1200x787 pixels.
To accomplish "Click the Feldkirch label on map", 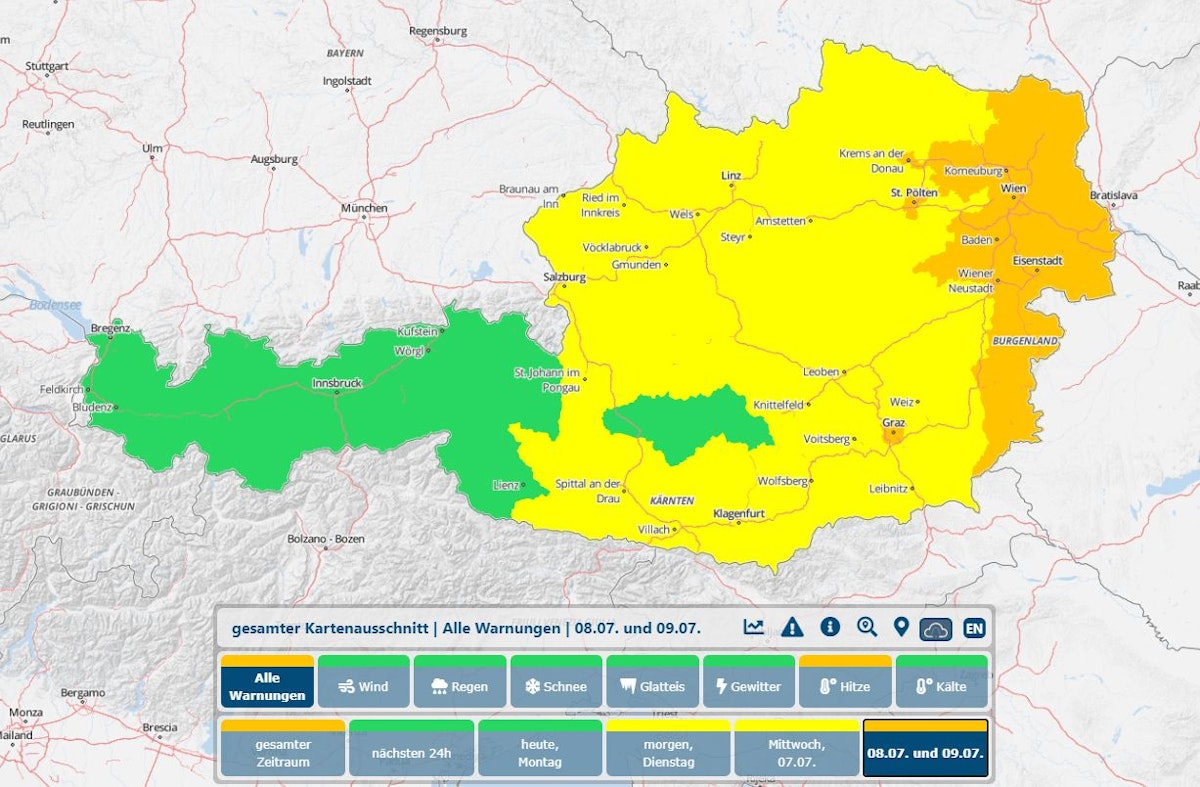I will tap(63, 389).
